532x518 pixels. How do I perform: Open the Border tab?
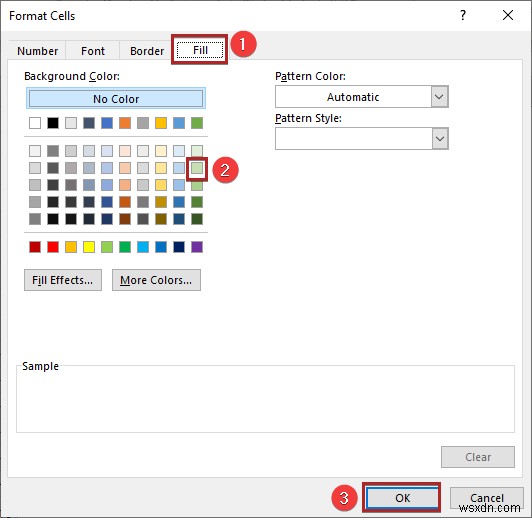click(x=147, y=51)
